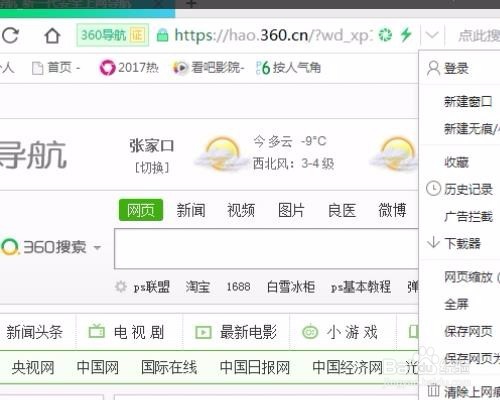This screenshot has width=500, height=400.
Task: Select 全屏 in the menu
Action: tap(456, 304)
